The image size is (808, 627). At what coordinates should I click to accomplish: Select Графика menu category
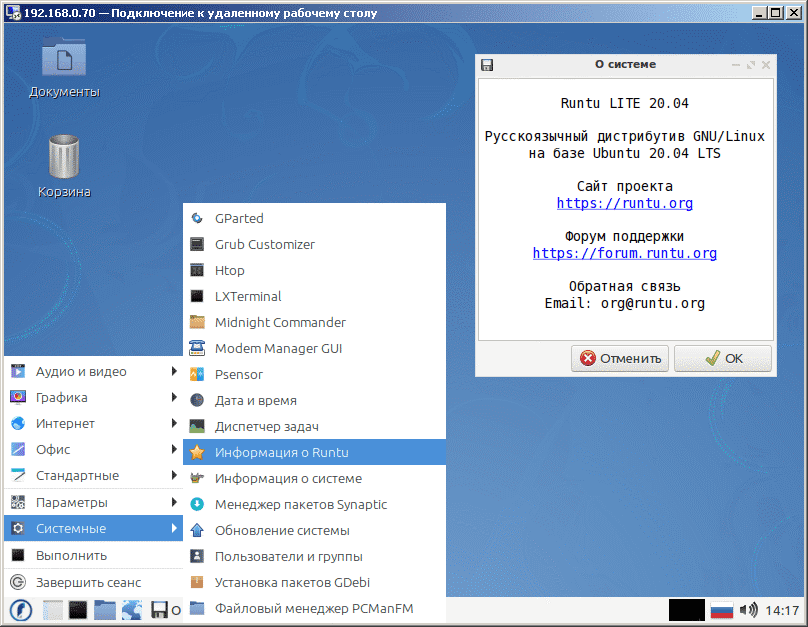[93, 397]
